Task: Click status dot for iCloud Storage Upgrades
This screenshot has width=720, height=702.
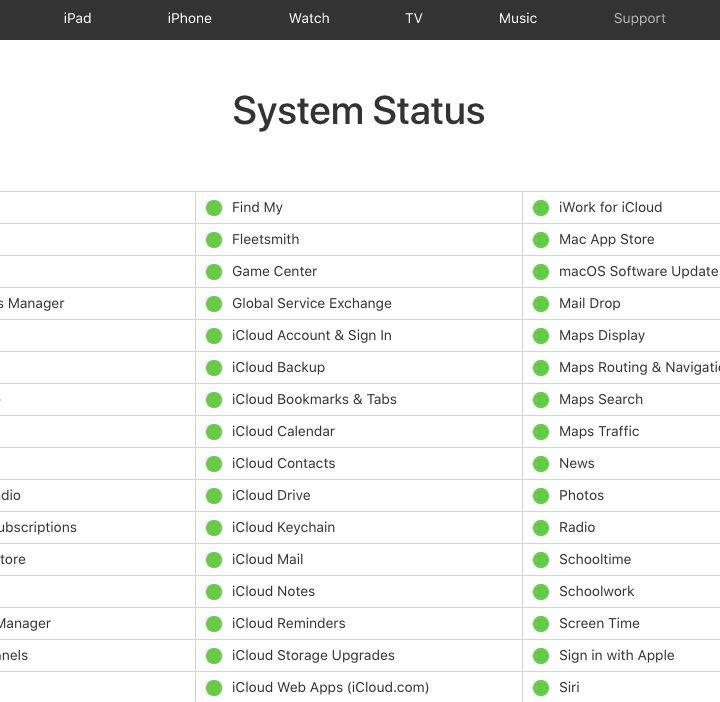Action: pos(214,656)
